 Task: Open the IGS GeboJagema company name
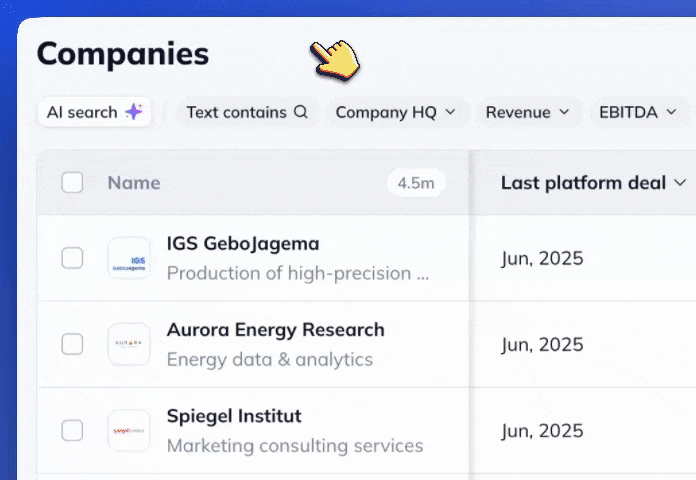(243, 244)
